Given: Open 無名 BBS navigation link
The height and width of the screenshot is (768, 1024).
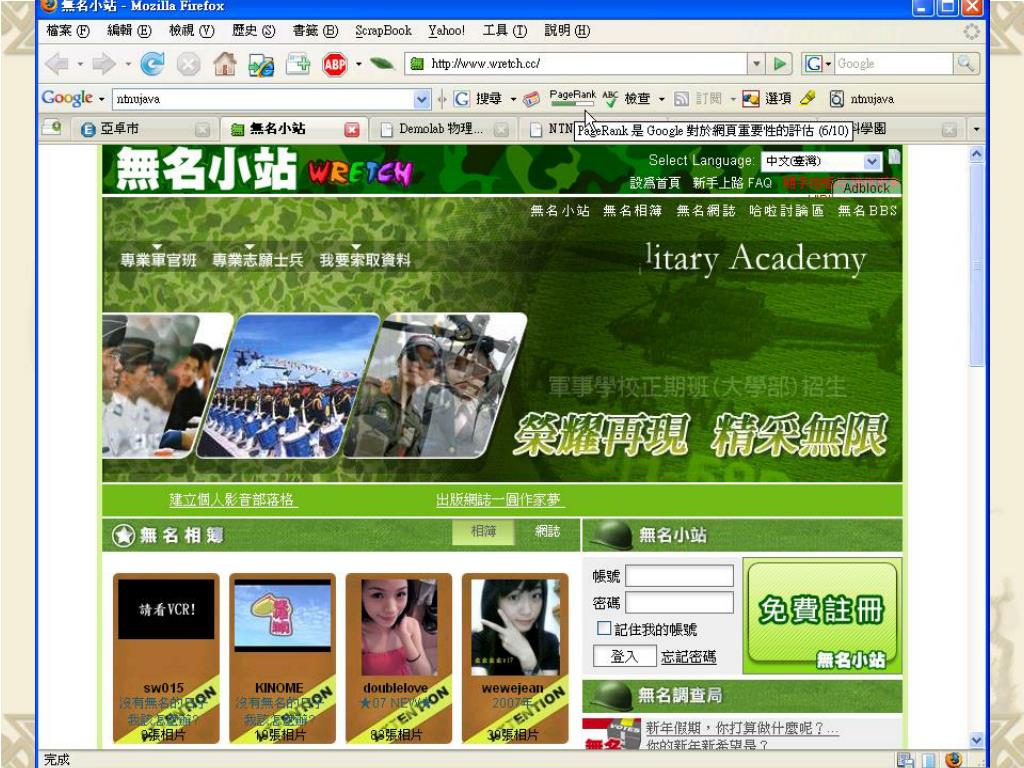Looking at the screenshot, I should click(x=867, y=210).
